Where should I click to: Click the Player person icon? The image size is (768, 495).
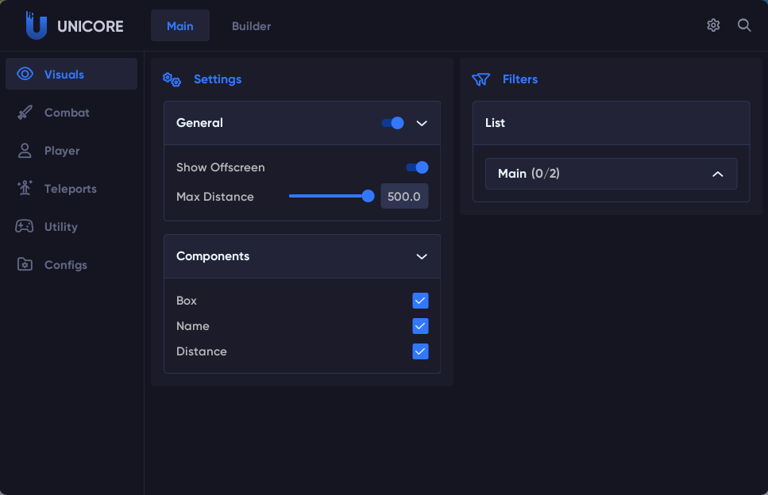click(x=24, y=150)
